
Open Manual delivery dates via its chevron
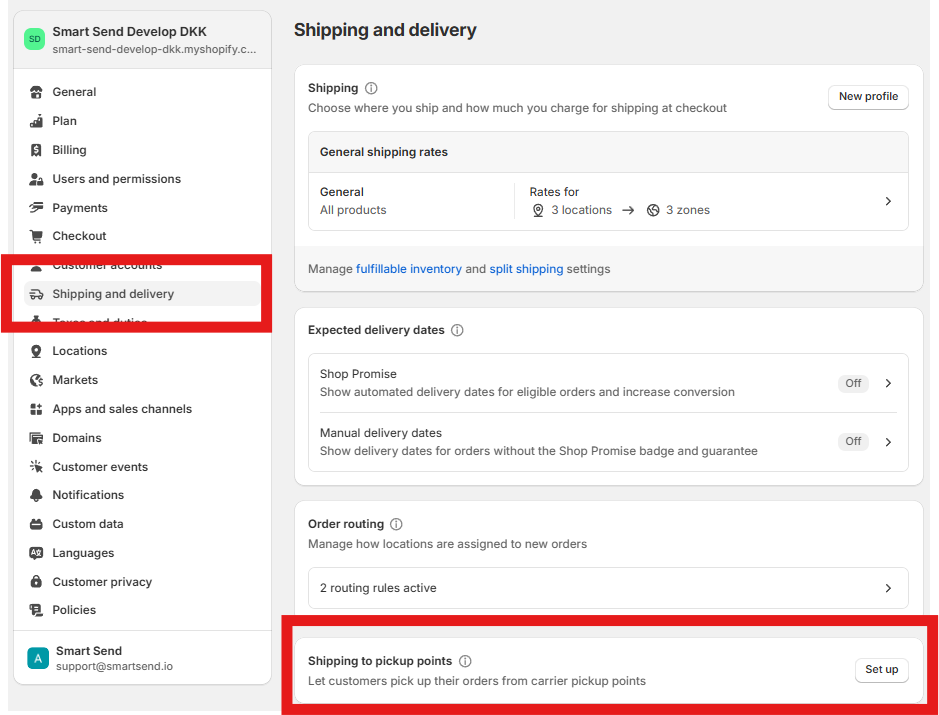click(888, 441)
